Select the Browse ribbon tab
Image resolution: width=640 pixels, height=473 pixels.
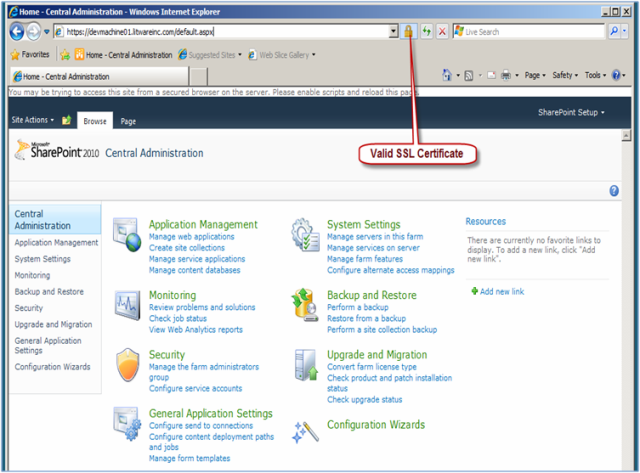(x=95, y=121)
